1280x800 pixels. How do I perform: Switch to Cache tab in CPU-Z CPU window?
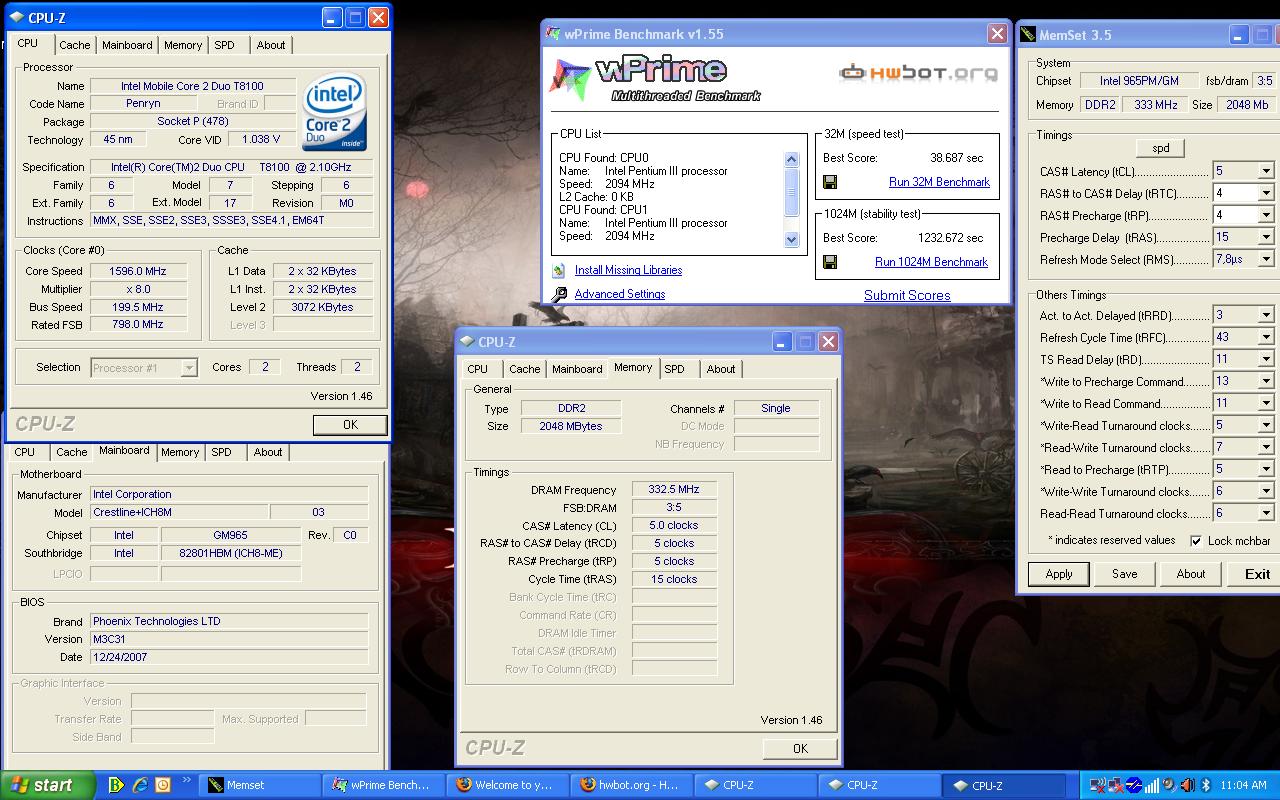coord(75,45)
